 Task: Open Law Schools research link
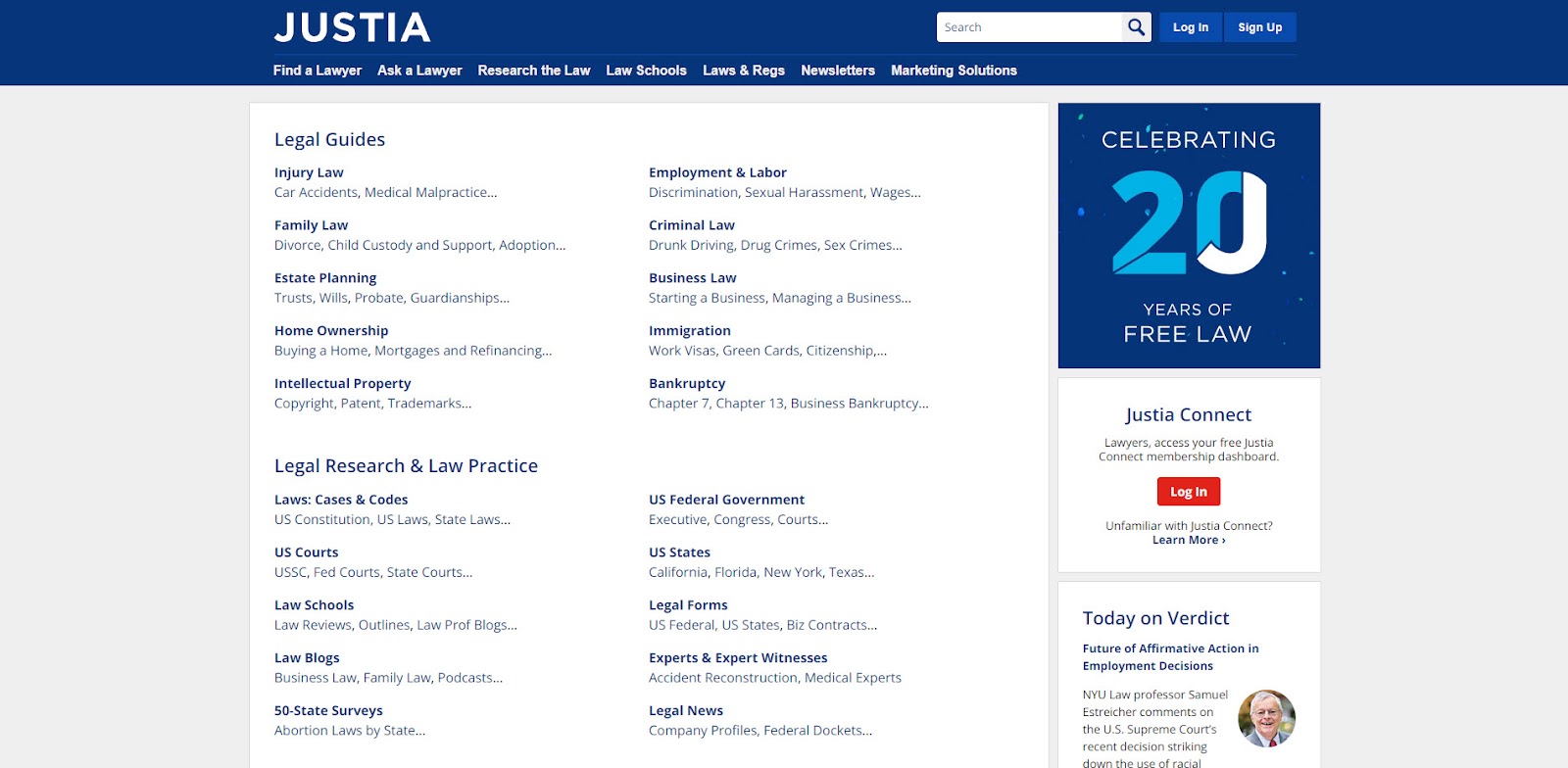(314, 605)
